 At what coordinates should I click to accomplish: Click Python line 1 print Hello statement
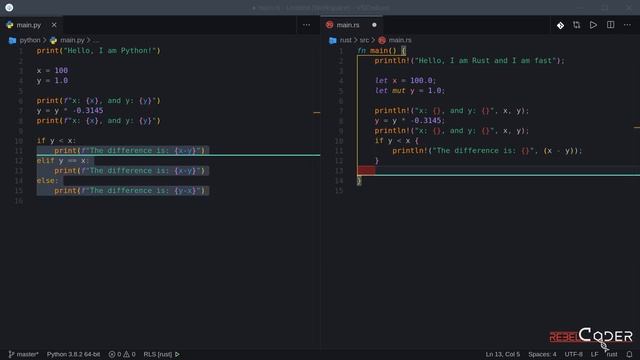(98, 51)
